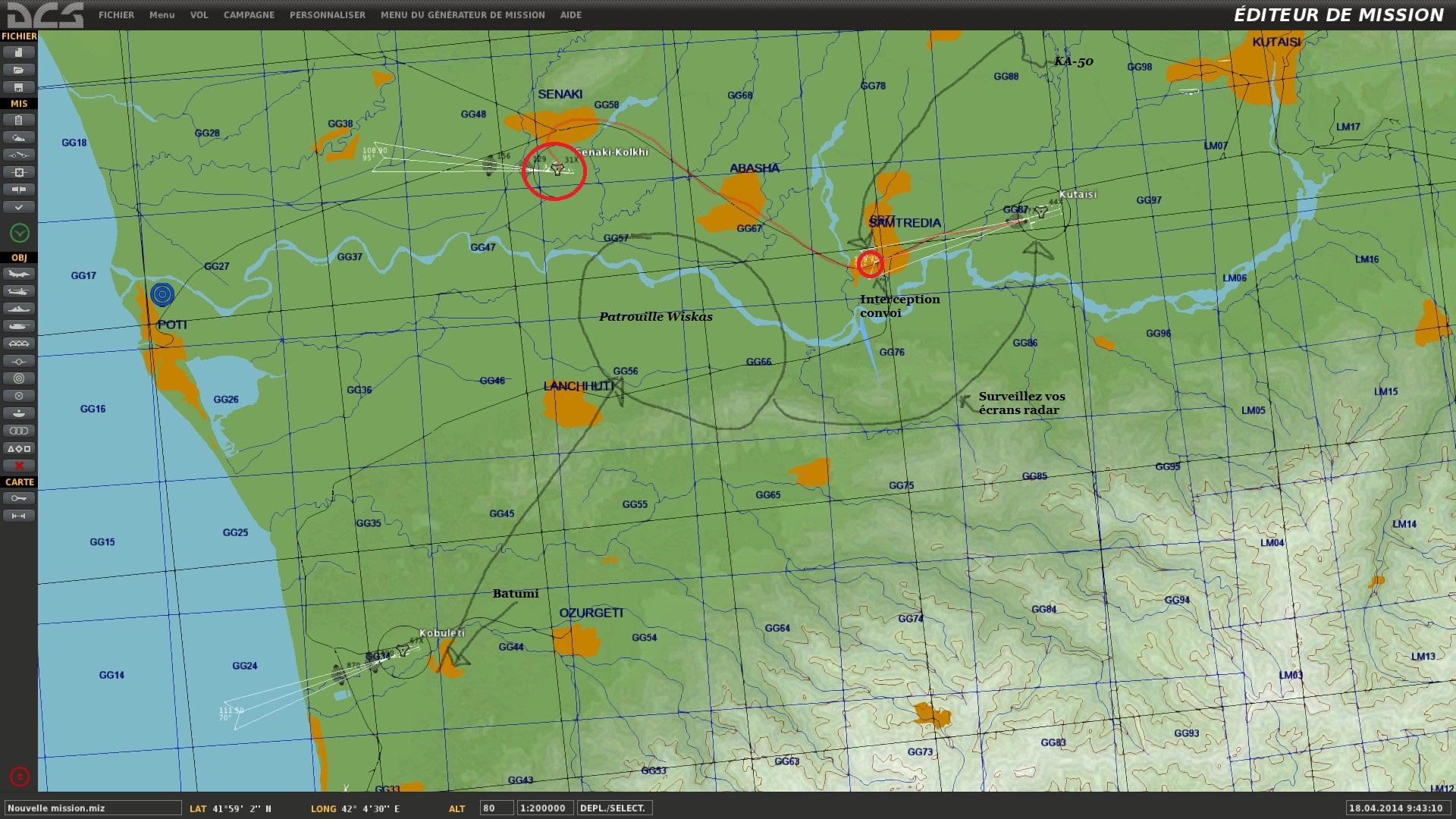Open the shapes filter icon
Image resolution: width=1456 pixels, height=819 pixels.
pyautogui.click(x=19, y=448)
